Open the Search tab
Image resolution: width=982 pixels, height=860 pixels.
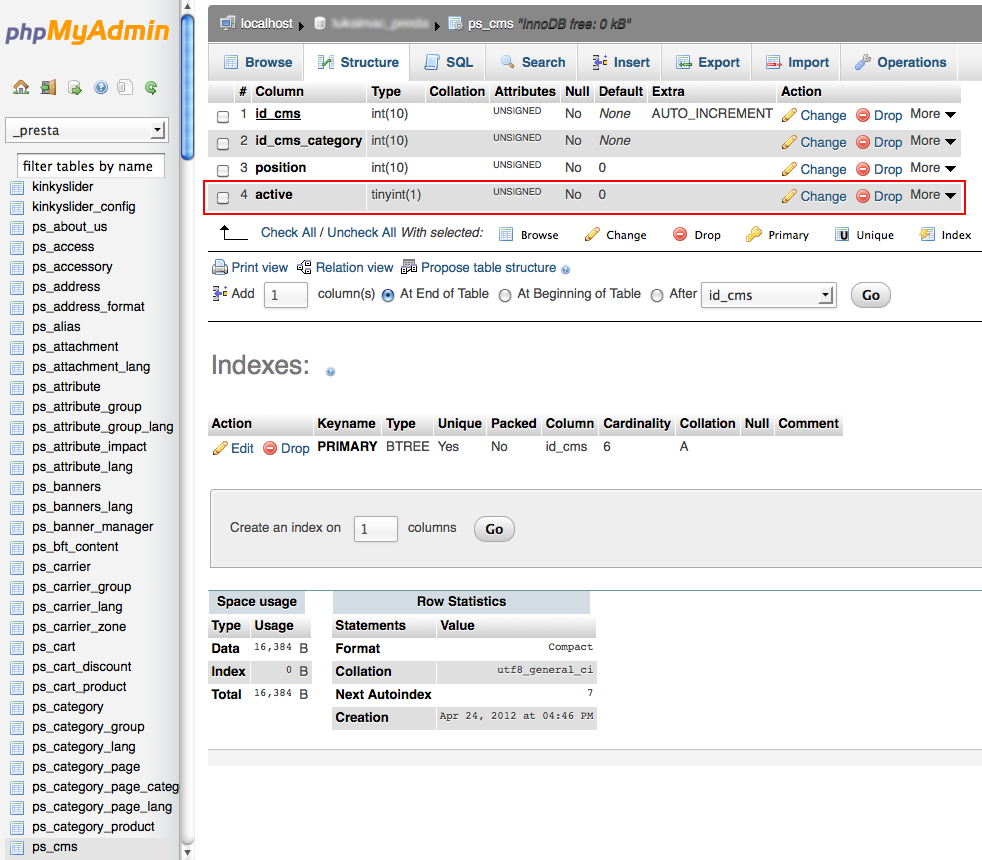tap(533, 63)
